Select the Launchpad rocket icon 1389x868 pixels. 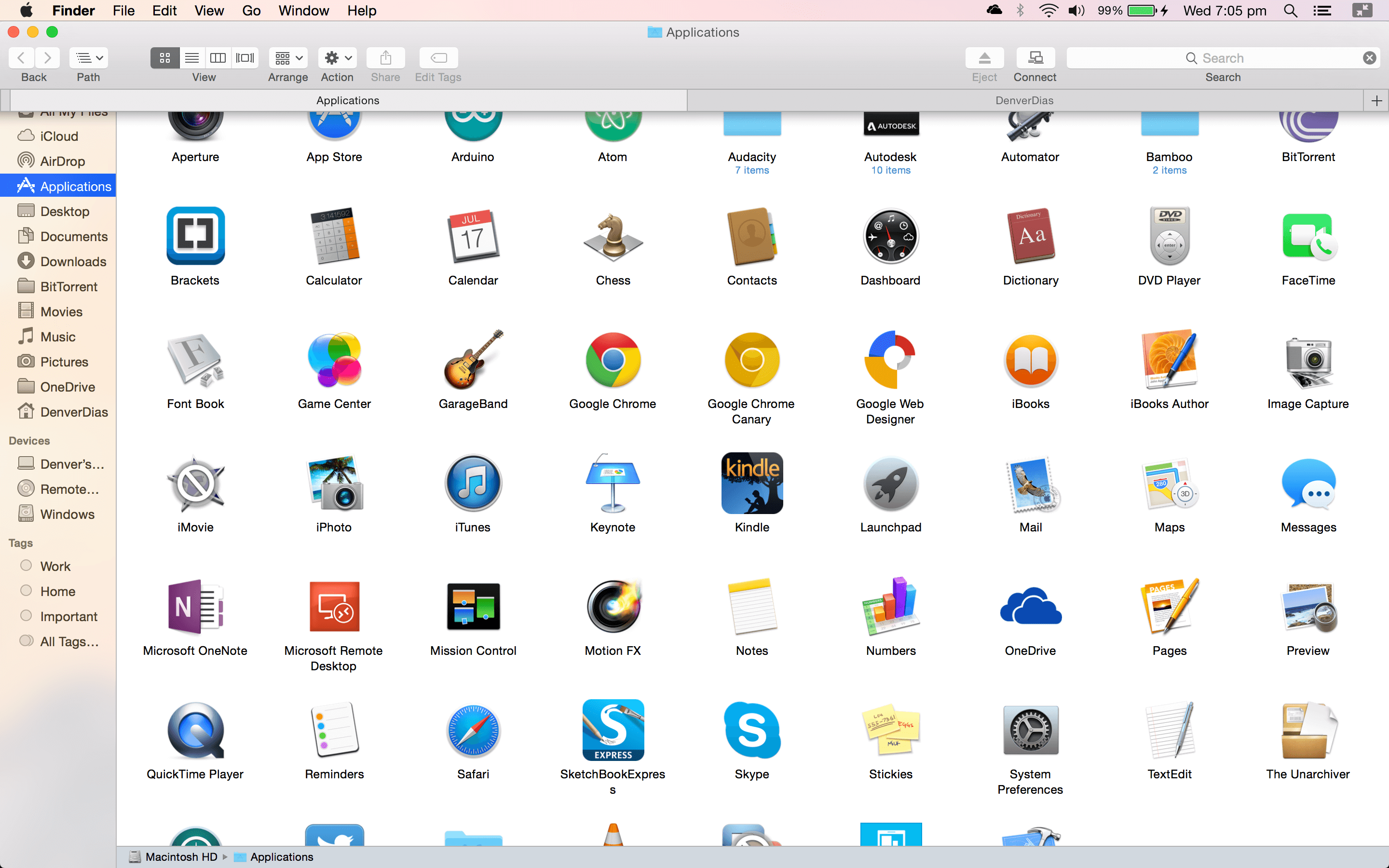point(891,483)
